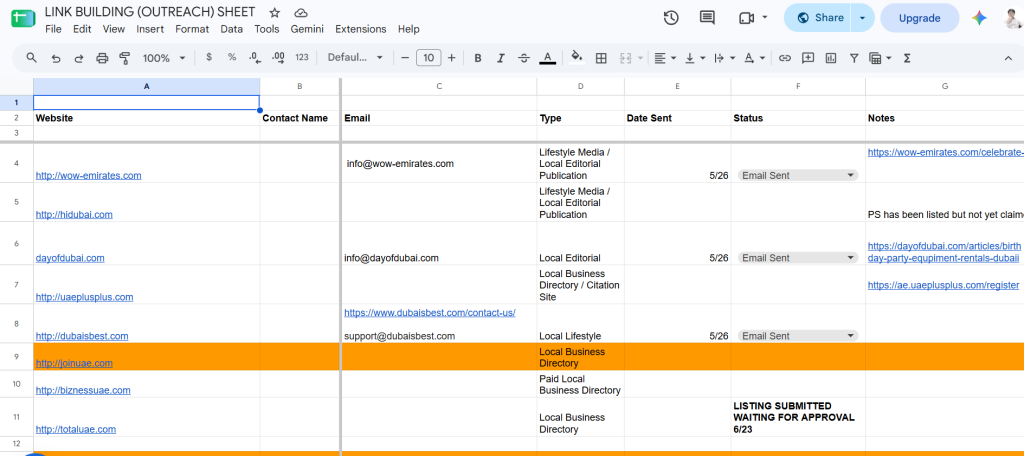Open the fill color picker
Viewport: 1024px width, 456px height.
[x=577, y=57]
